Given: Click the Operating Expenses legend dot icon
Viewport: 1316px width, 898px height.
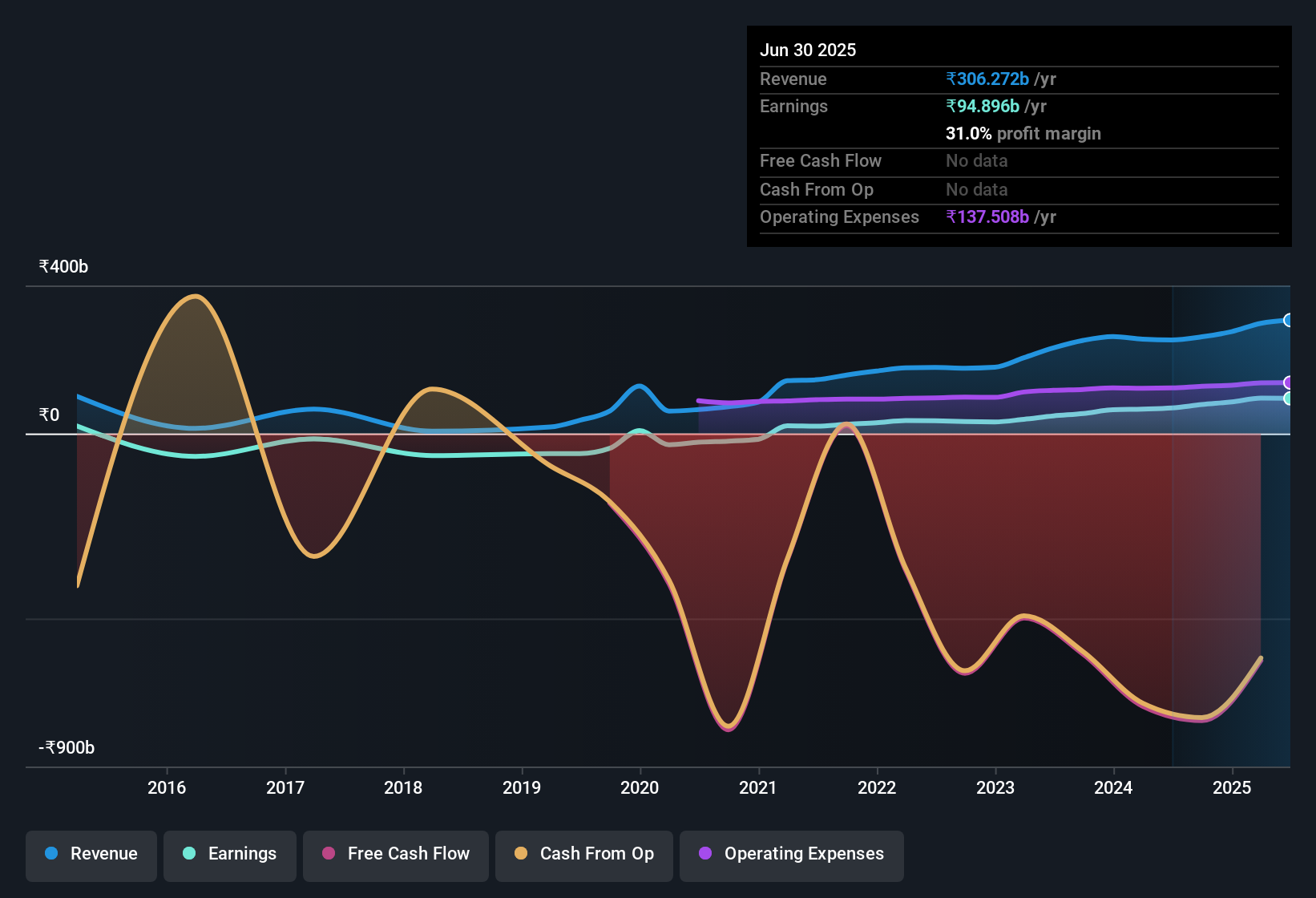Looking at the screenshot, I should 705,854.
